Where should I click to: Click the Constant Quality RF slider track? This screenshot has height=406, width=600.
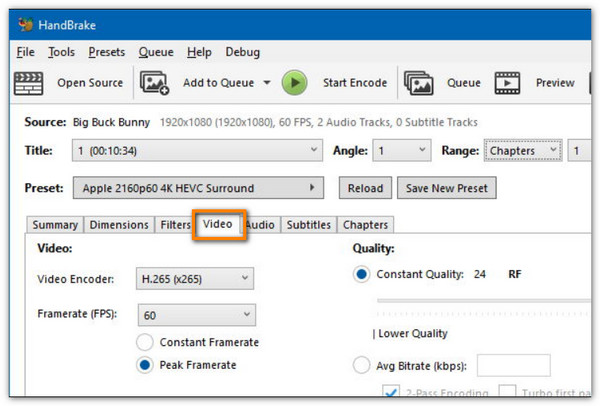(484, 301)
